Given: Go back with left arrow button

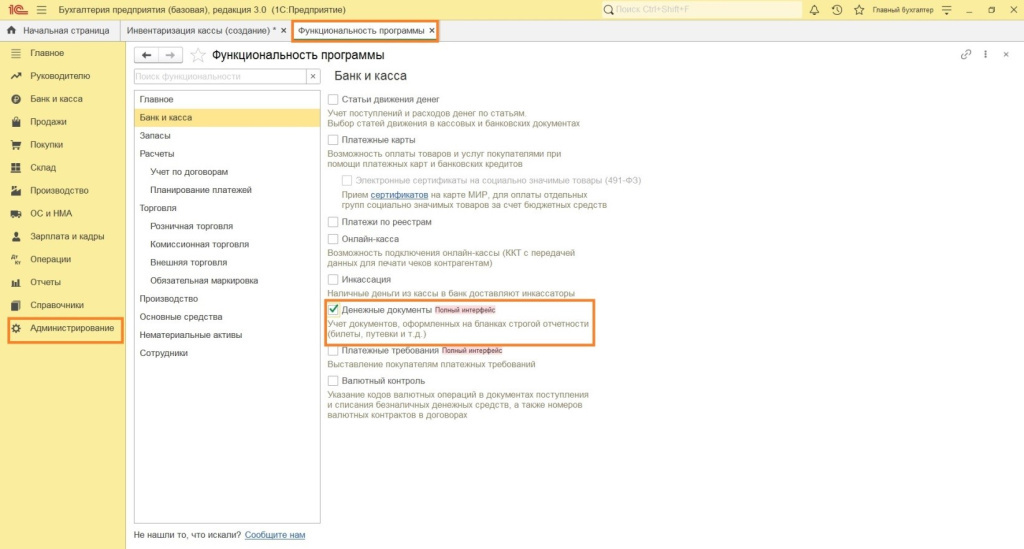Looking at the screenshot, I should click(x=146, y=55).
